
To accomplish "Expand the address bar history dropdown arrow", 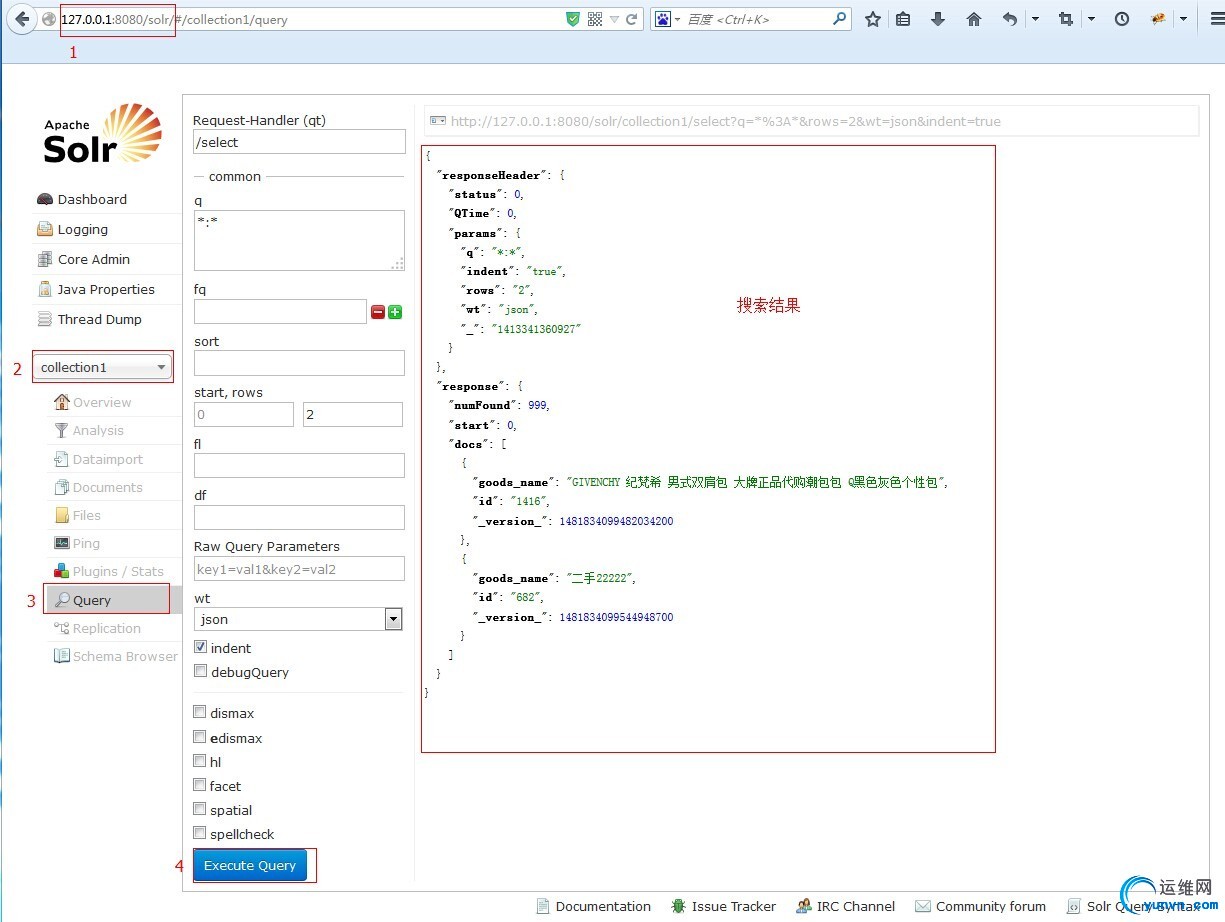I will [x=615, y=19].
